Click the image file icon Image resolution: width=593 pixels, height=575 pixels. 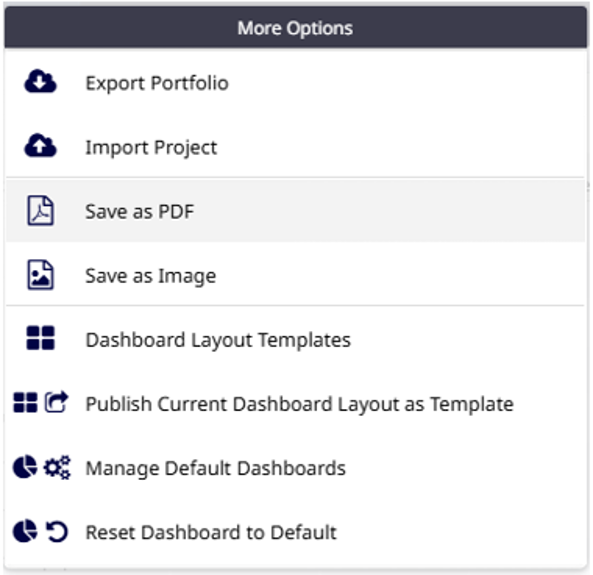coord(40,275)
